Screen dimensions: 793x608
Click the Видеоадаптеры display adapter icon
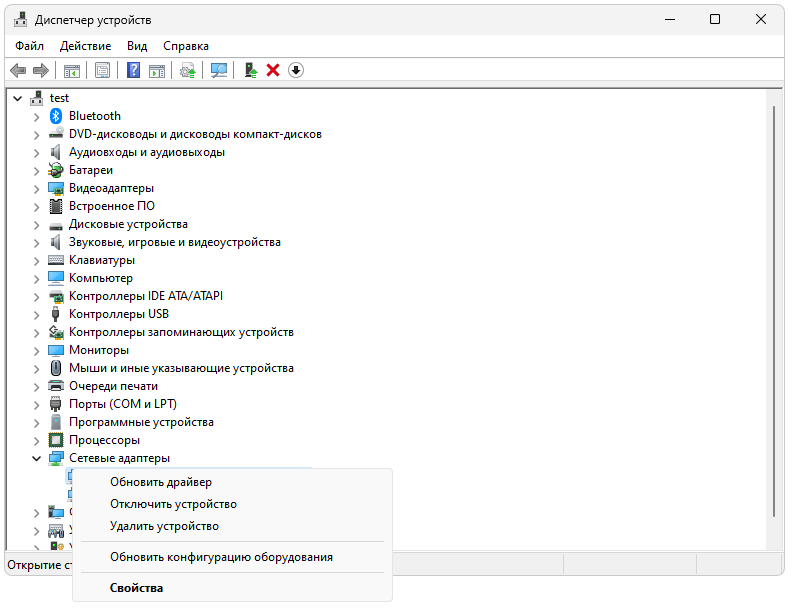(x=56, y=188)
